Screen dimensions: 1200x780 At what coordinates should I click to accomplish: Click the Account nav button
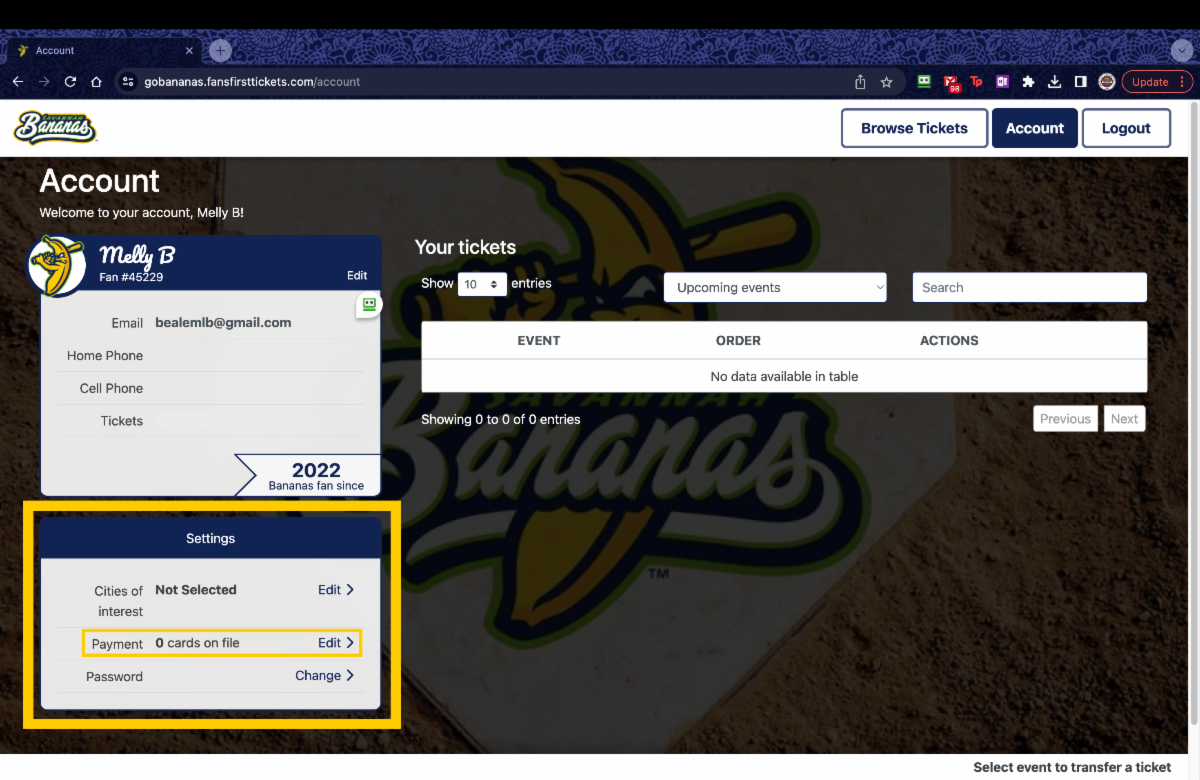coord(1034,128)
